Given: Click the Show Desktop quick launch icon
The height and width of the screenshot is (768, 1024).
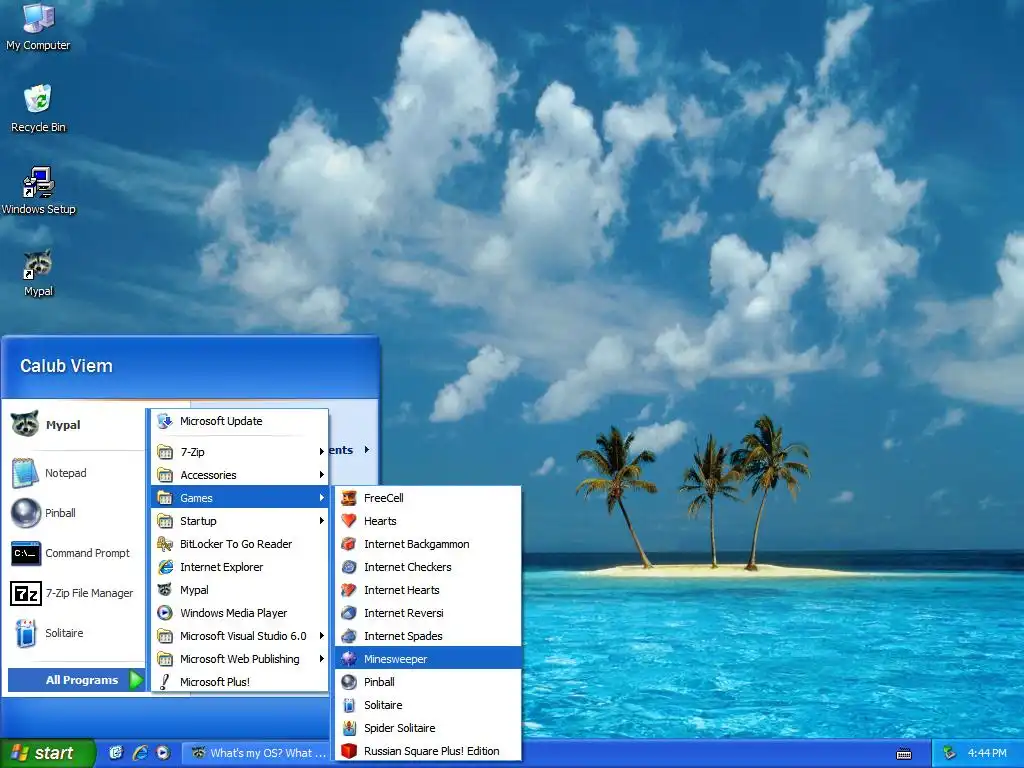Looking at the screenshot, I should tap(116, 753).
